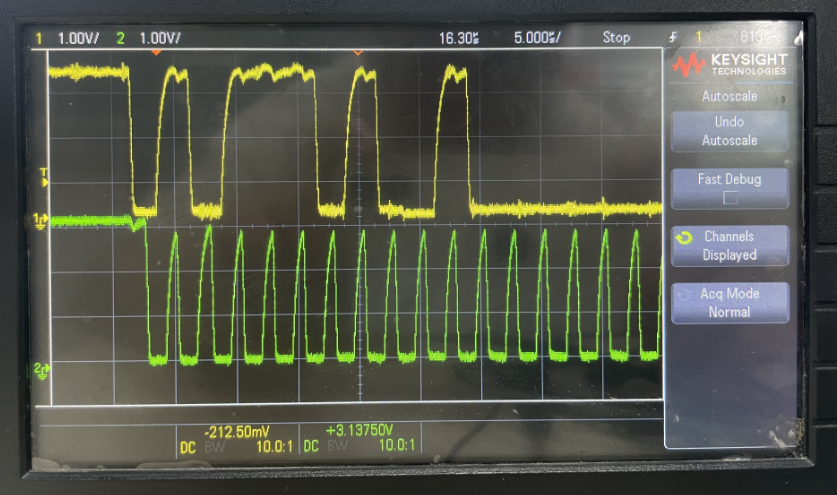This screenshot has width=837, height=495.
Task: Click the Keysight Technologies logo
Action: (x=730, y=64)
